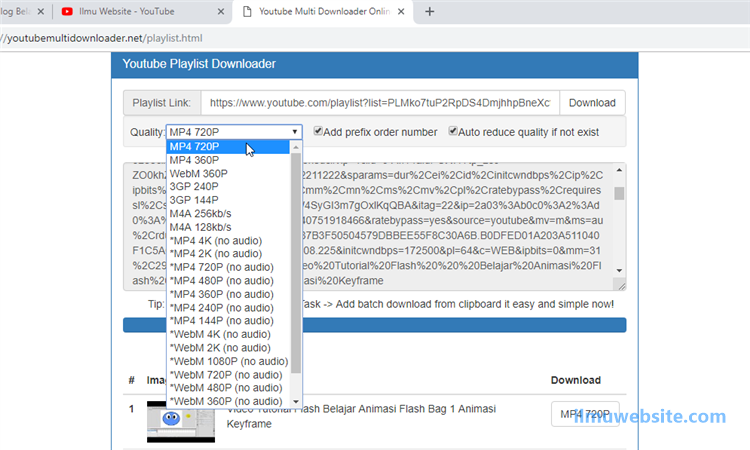The image size is (750, 450).
Task: Click the Playlist Link input field
Action: click(380, 103)
